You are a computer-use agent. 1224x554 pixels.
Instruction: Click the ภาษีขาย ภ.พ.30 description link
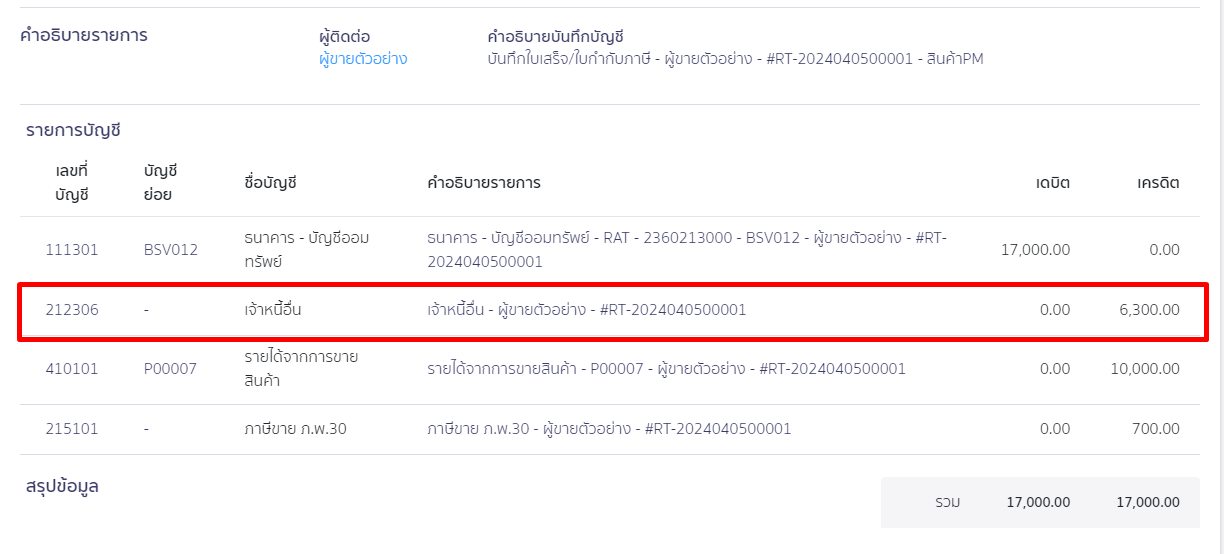[x=609, y=429]
